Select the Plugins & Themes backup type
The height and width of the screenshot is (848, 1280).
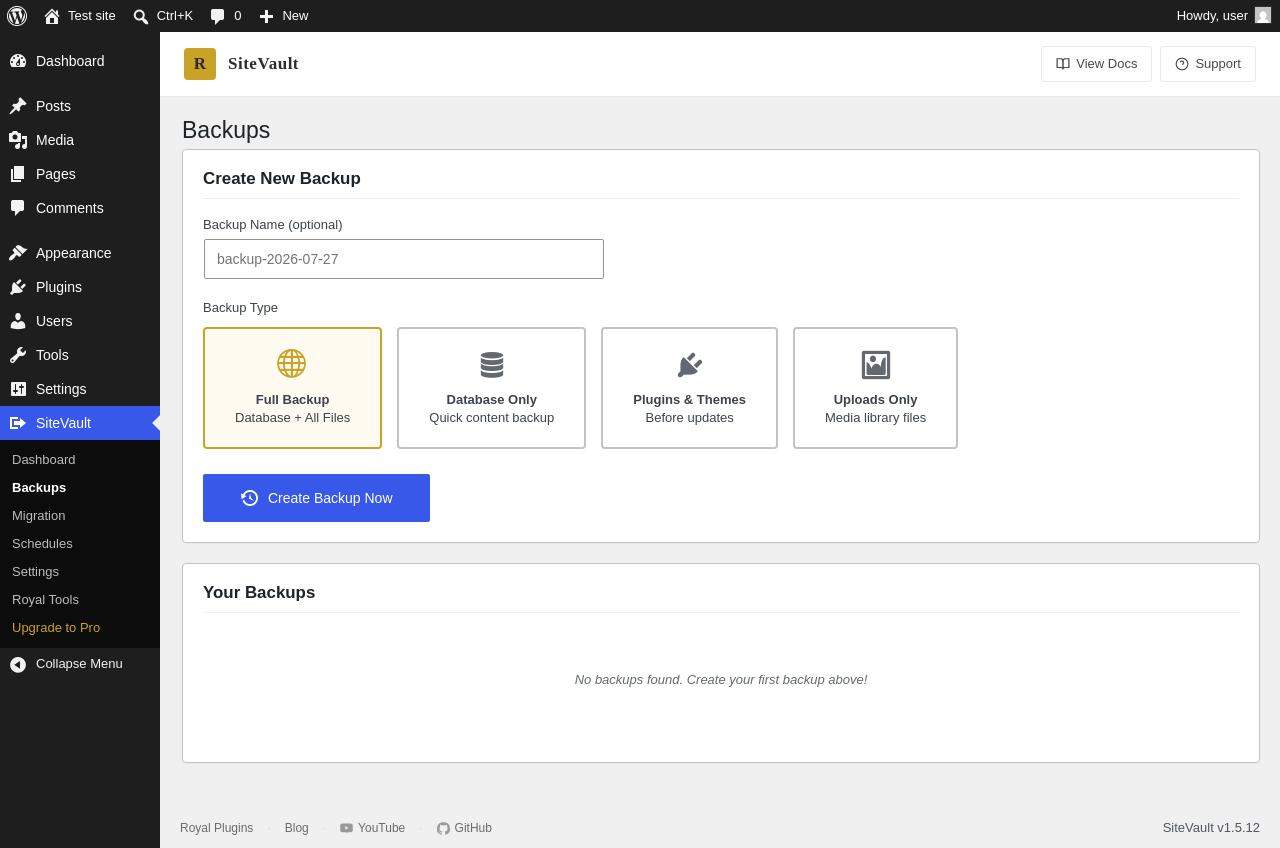coord(689,388)
